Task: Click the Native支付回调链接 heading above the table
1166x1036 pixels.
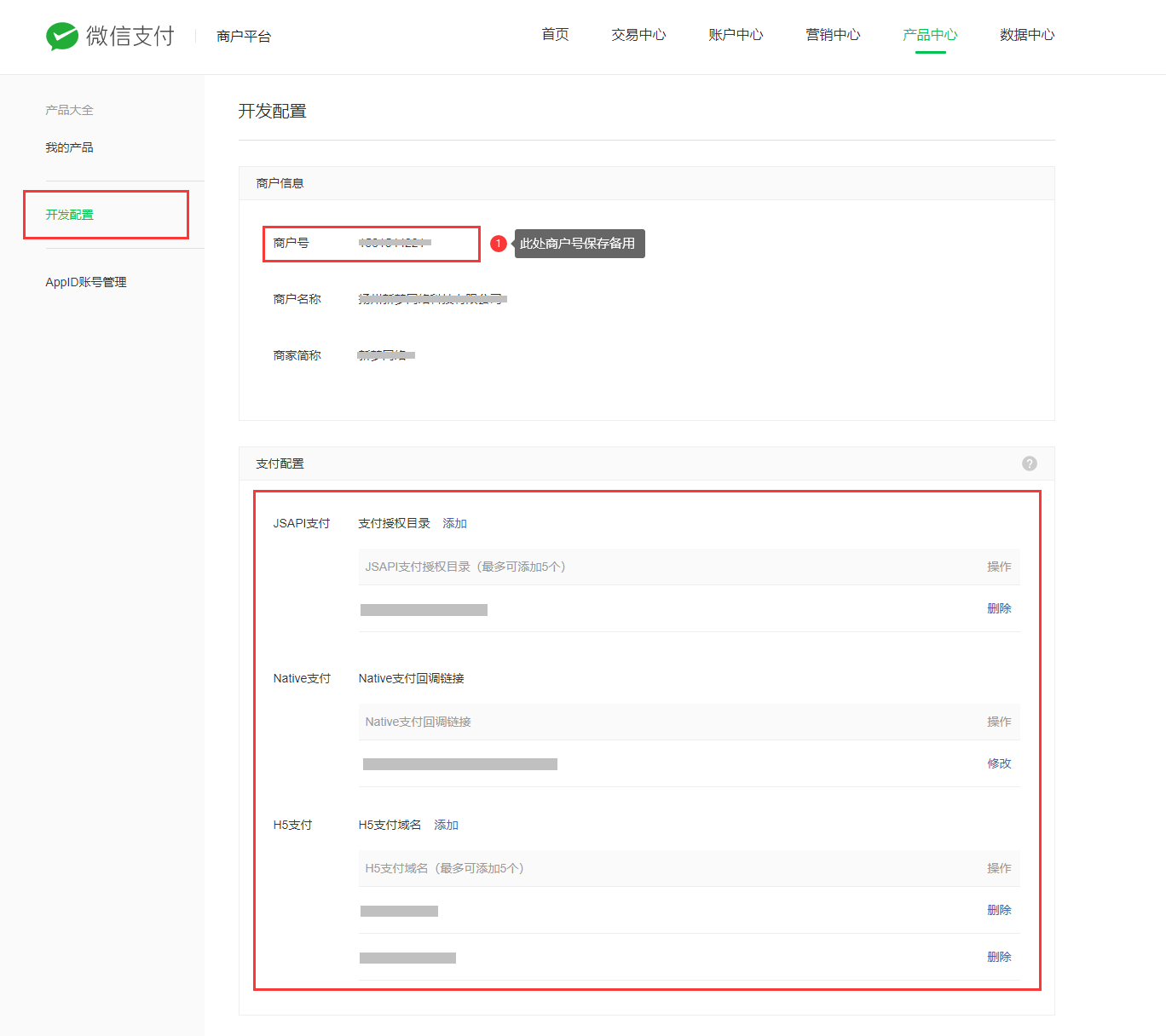Action: click(411, 678)
